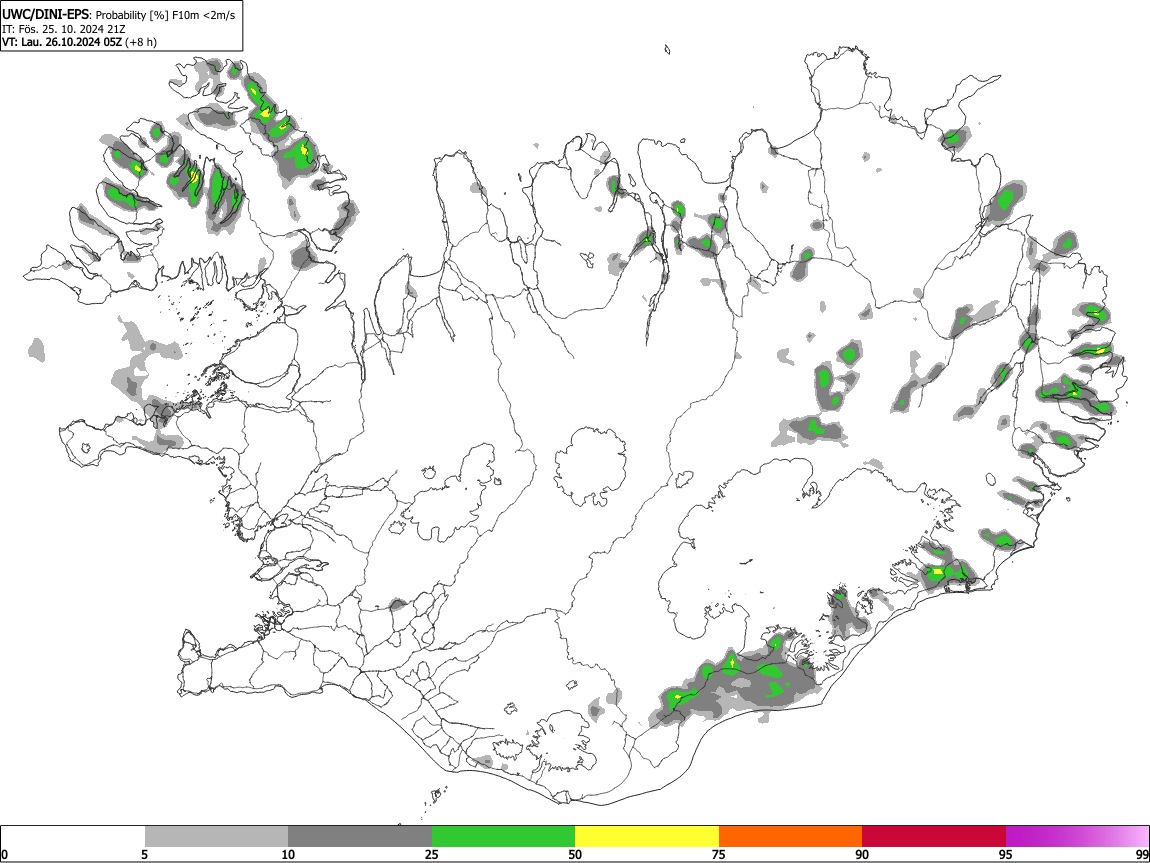This screenshot has height=863, width=1150.
Task: Click the light gray 5-10 legend swatch
Action: [216, 837]
